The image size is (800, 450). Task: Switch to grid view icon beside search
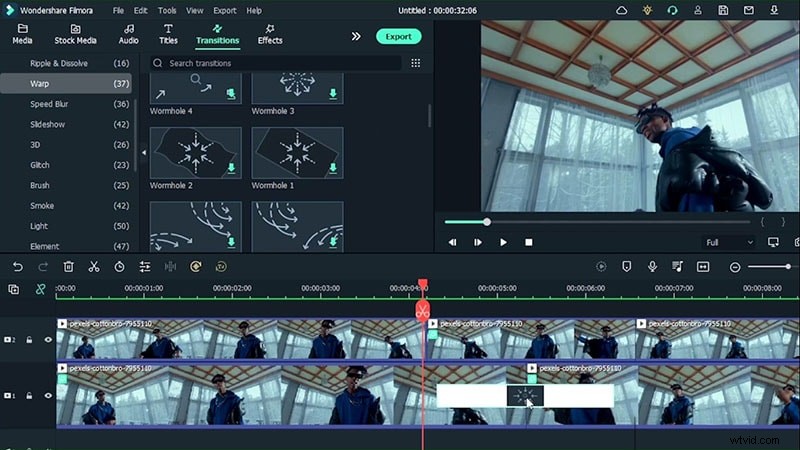pyautogui.click(x=416, y=63)
